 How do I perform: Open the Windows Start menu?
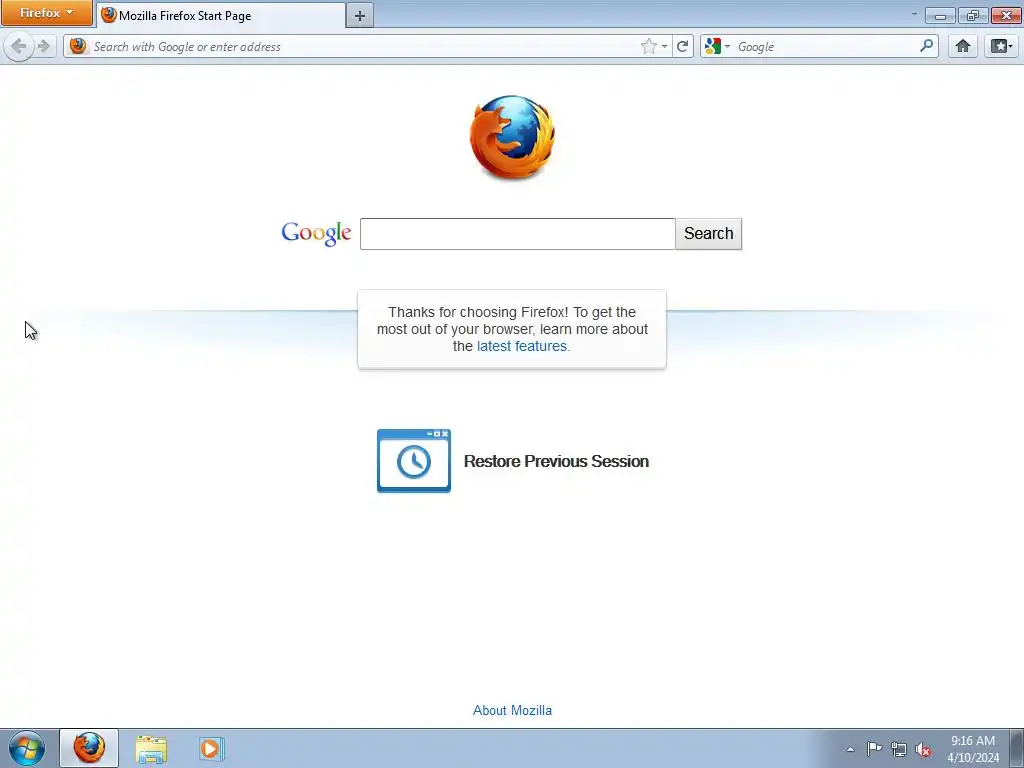point(27,748)
